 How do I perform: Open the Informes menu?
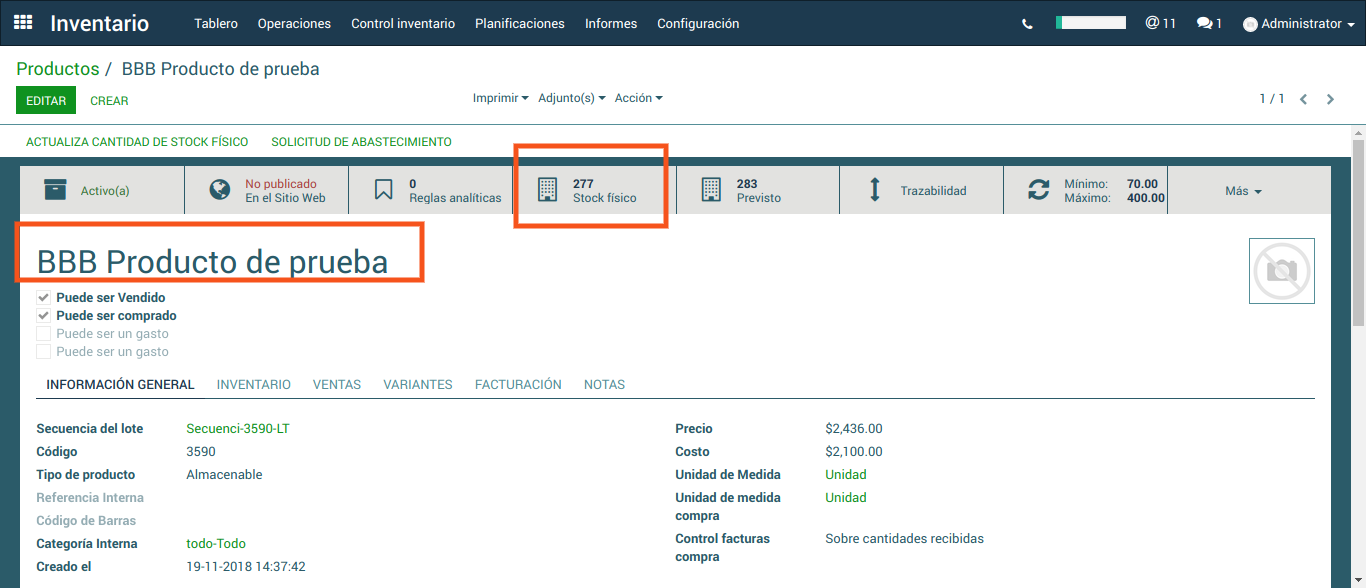coord(610,23)
